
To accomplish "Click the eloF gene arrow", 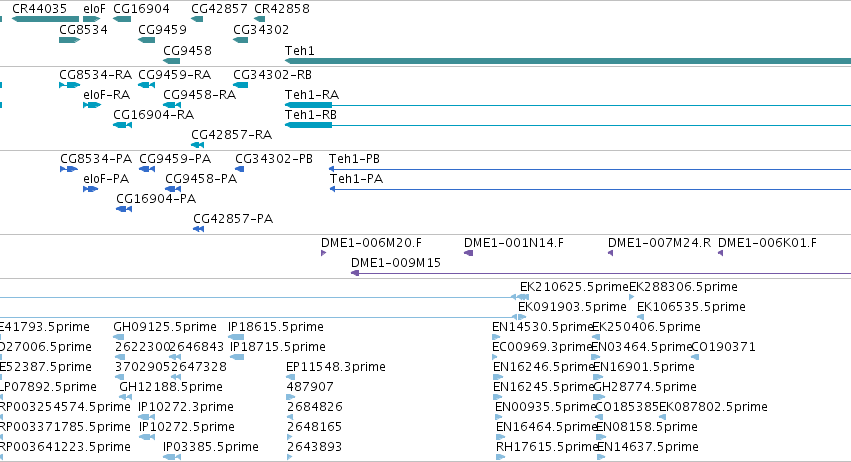I will (x=92, y=19).
